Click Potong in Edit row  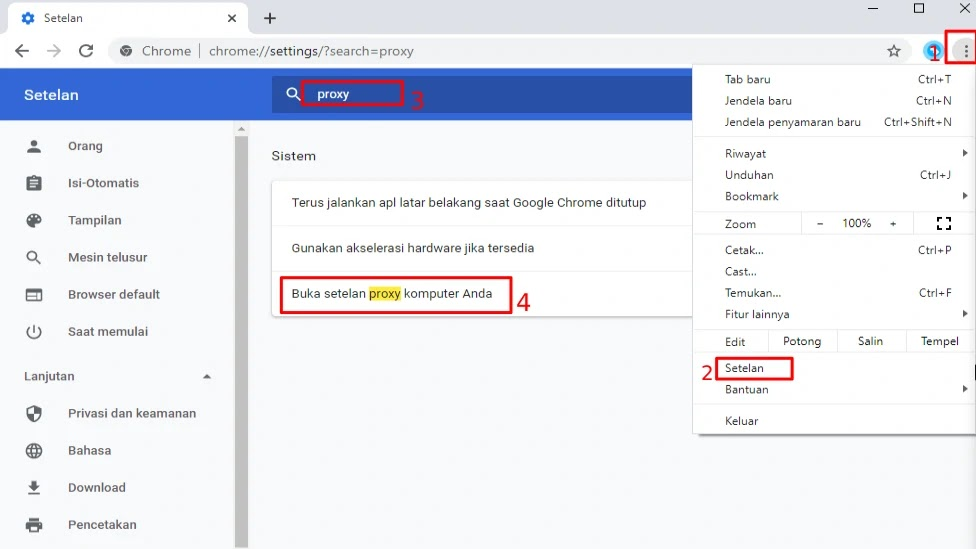(x=802, y=341)
